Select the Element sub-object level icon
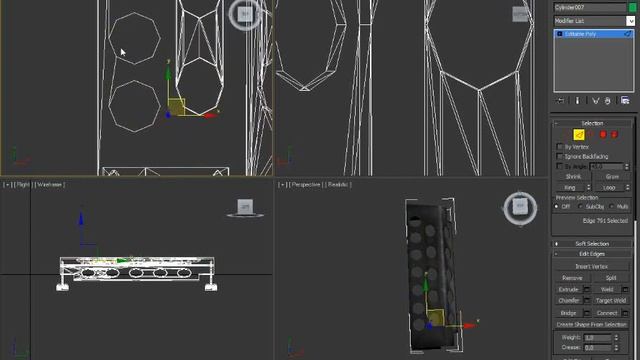Screen dimensions: 640x360 point(614,135)
